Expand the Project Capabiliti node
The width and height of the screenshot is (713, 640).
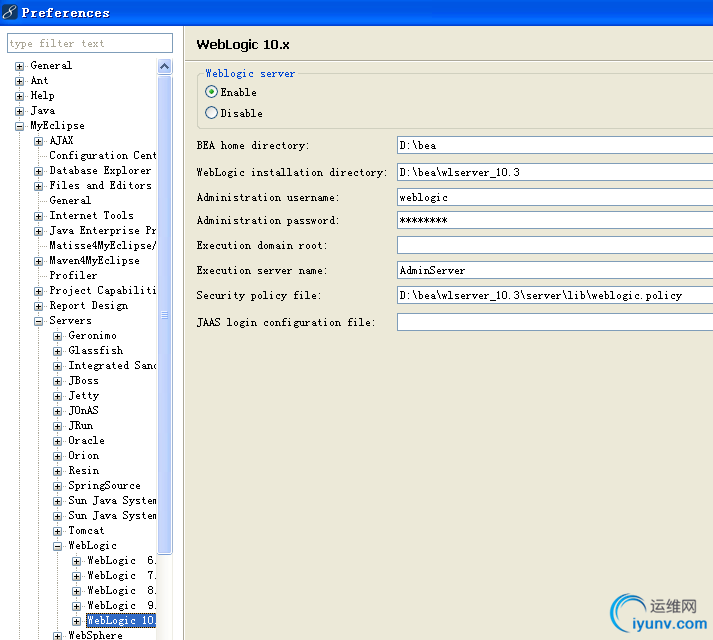pos(38,292)
